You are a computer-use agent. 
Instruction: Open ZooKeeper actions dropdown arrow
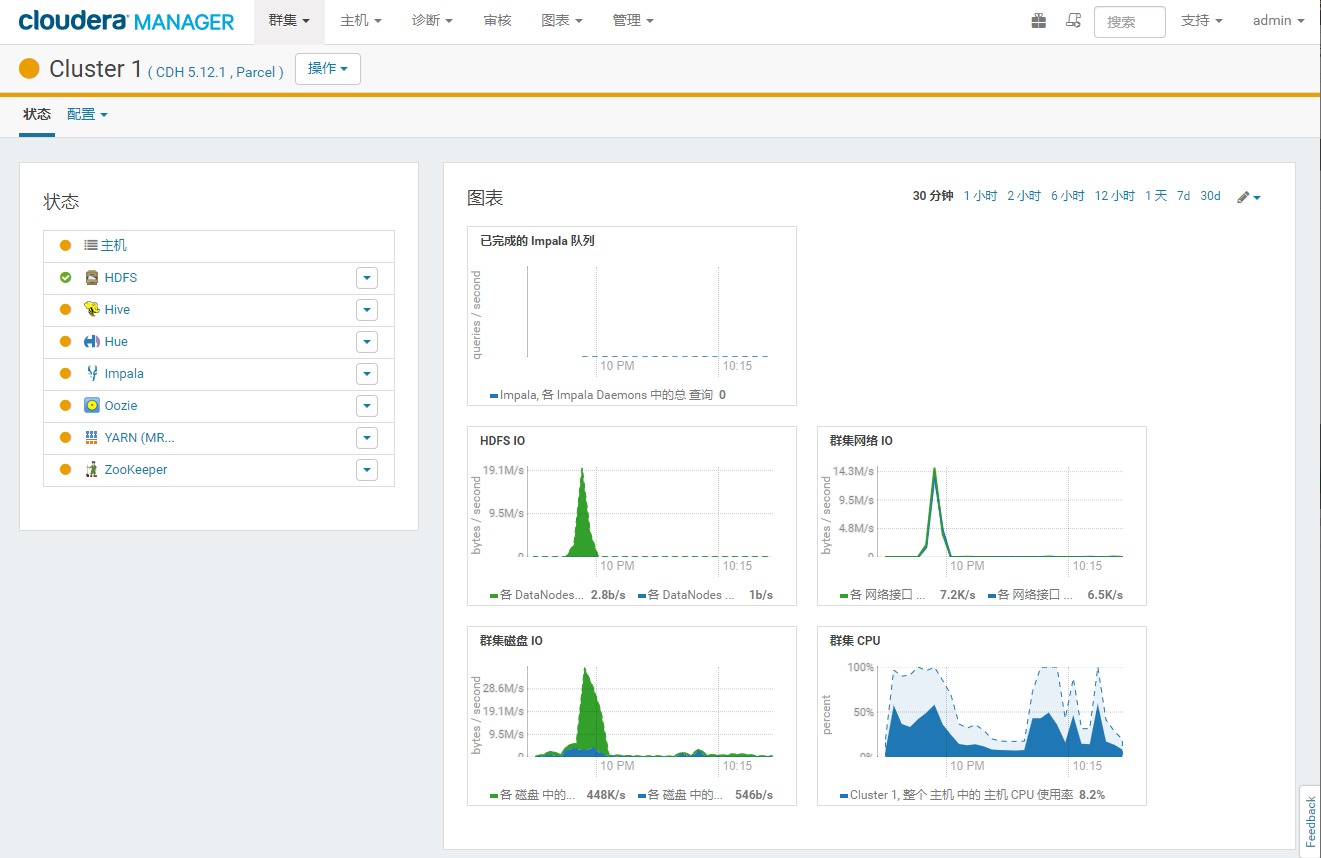point(367,469)
